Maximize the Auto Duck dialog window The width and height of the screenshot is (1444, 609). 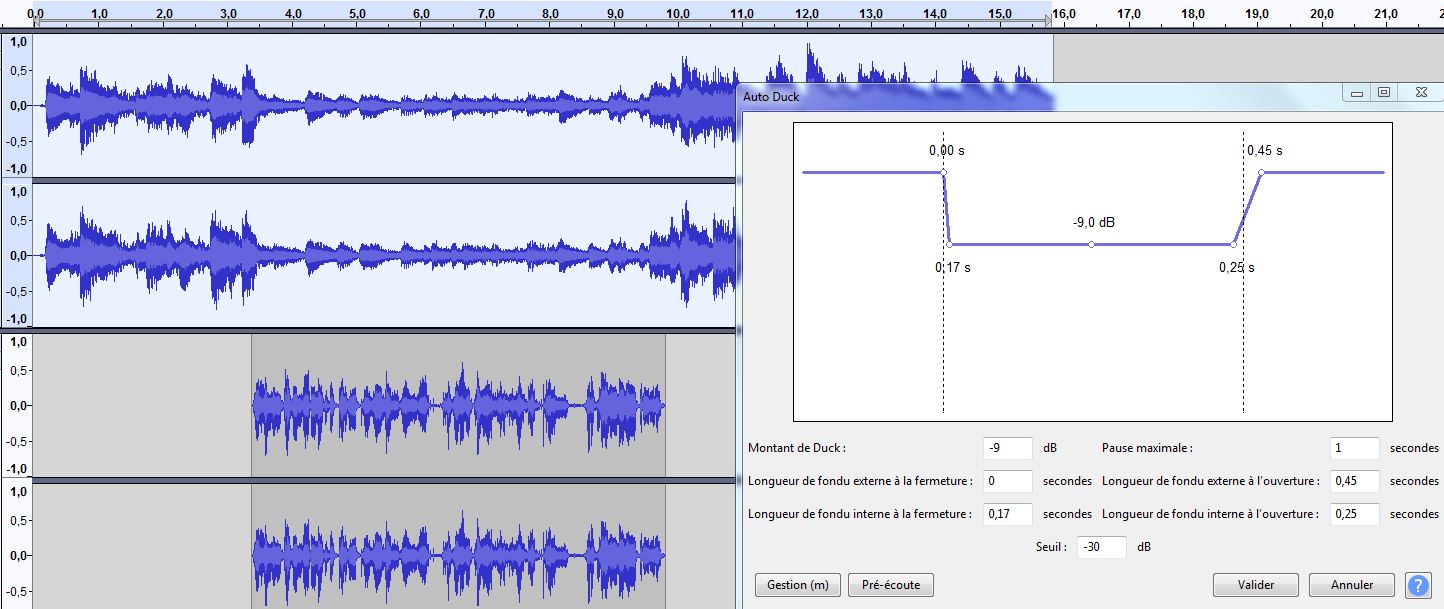(1384, 92)
